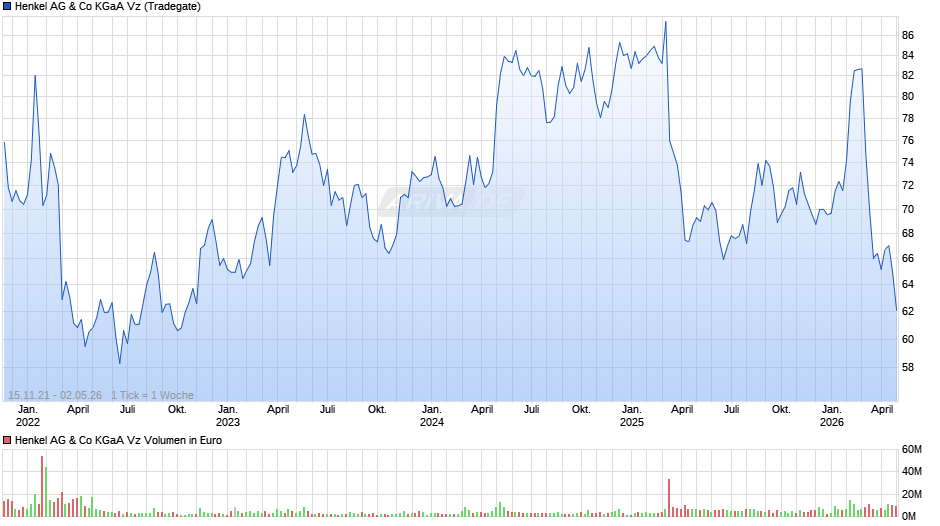
Task: Click the price axis label 64
Action: point(908,284)
